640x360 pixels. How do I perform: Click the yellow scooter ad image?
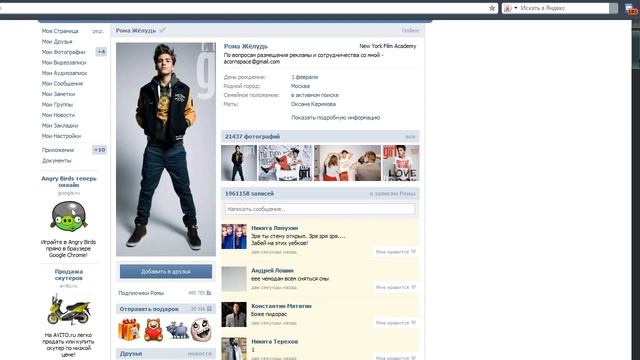[x=69, y=309]
